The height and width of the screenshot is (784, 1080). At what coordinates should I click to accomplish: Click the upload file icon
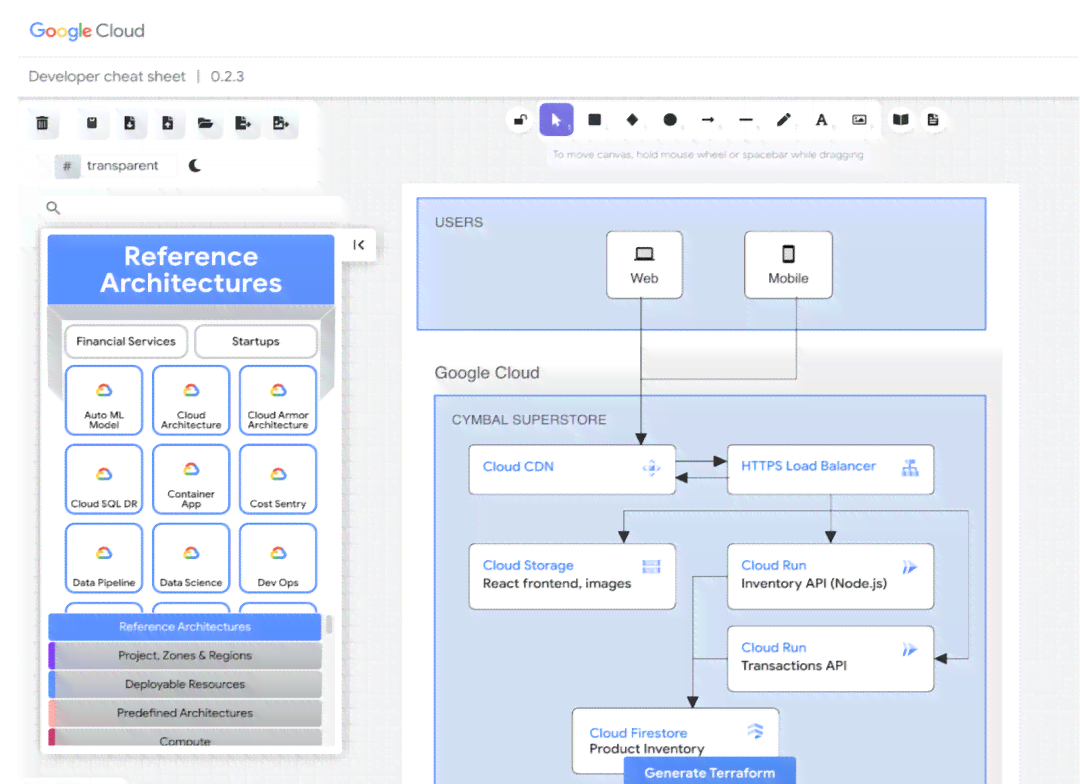[x=167, y=123]
